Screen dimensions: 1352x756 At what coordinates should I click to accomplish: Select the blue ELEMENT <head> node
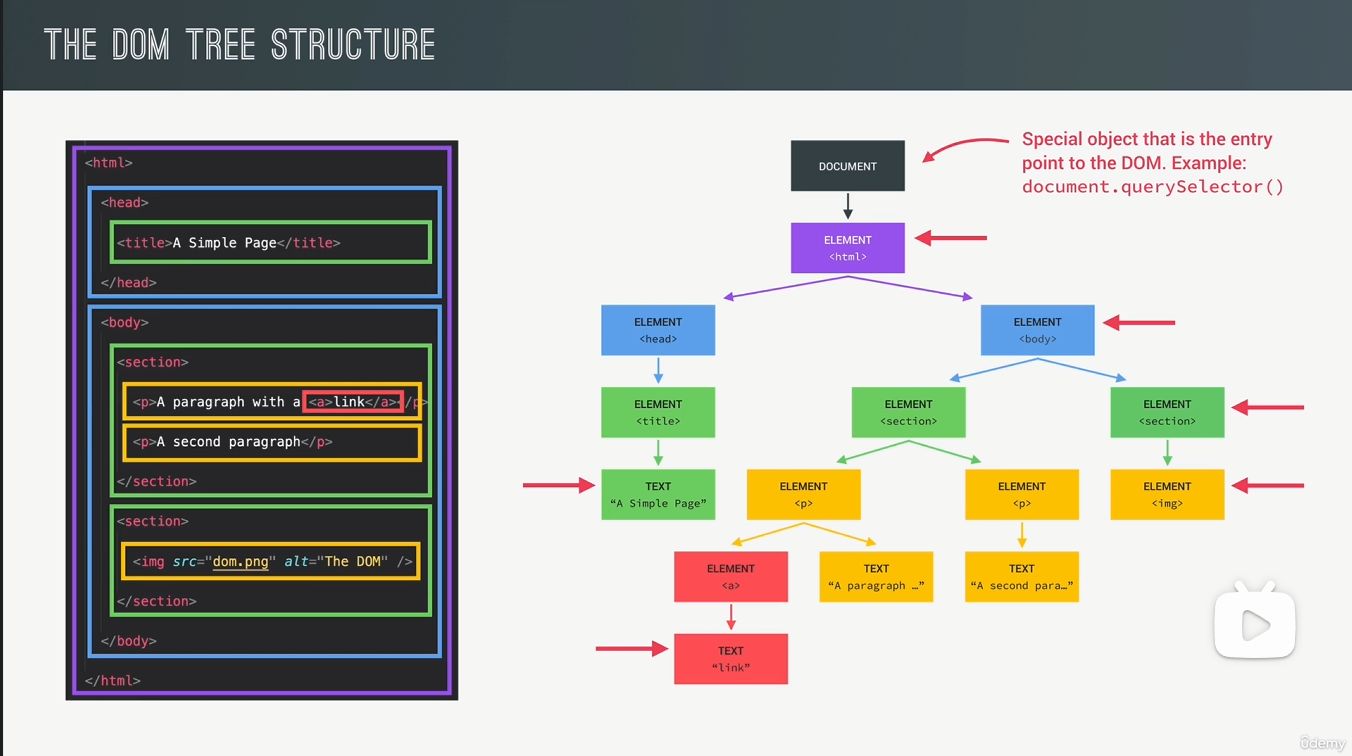(658, 330)
